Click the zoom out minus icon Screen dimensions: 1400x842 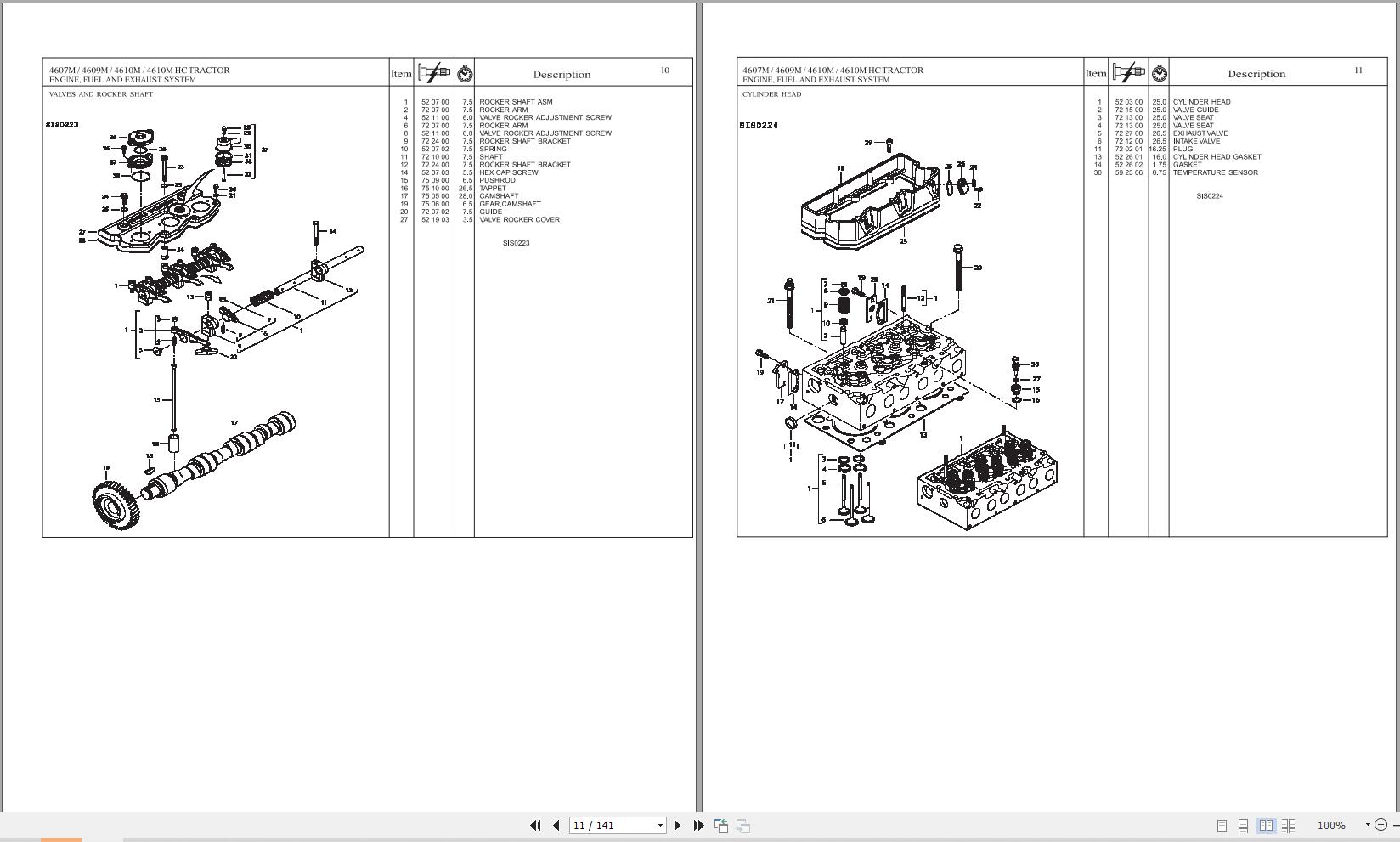1380,825
